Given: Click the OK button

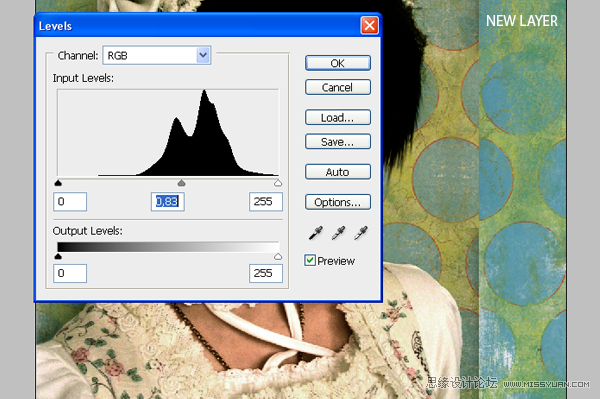Looking at the screenshot, I should click(338, 63).
